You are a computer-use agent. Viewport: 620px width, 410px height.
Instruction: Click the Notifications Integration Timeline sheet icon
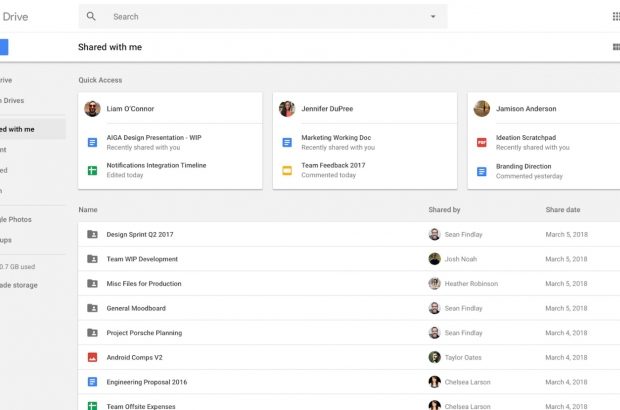tap(92, 170)
